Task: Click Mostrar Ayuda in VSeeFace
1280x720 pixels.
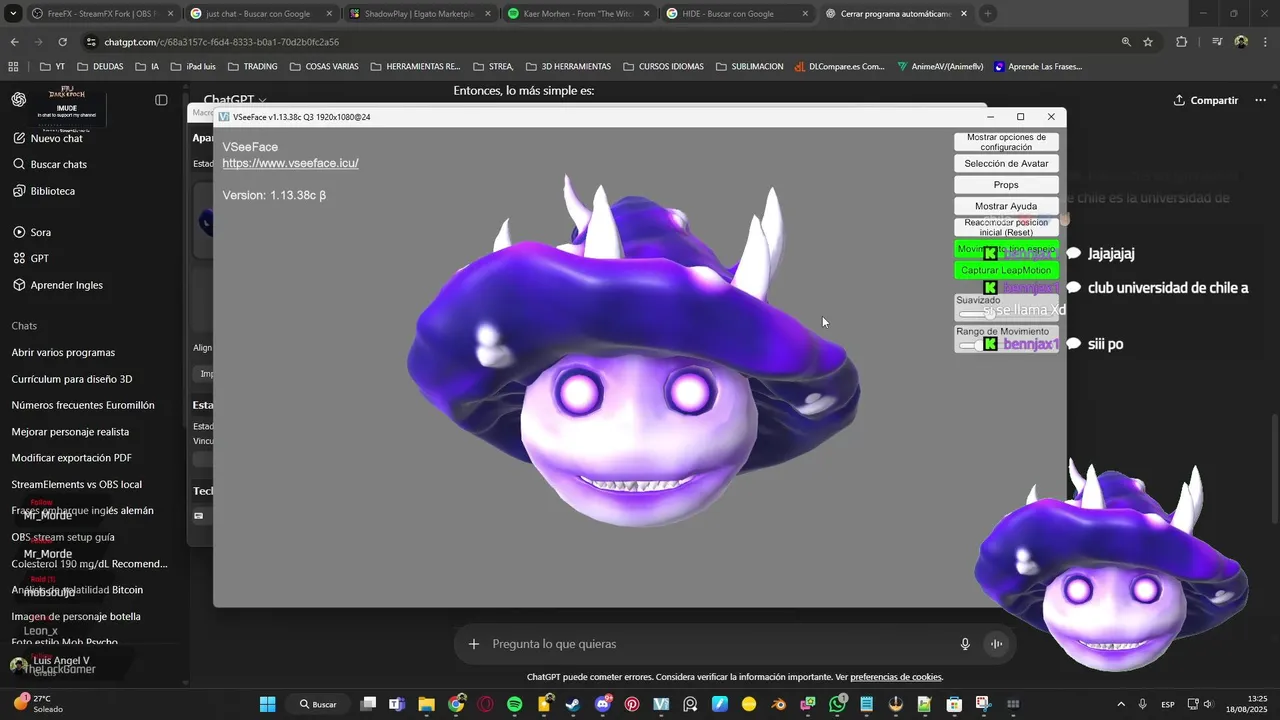Action: [1006, 206]
